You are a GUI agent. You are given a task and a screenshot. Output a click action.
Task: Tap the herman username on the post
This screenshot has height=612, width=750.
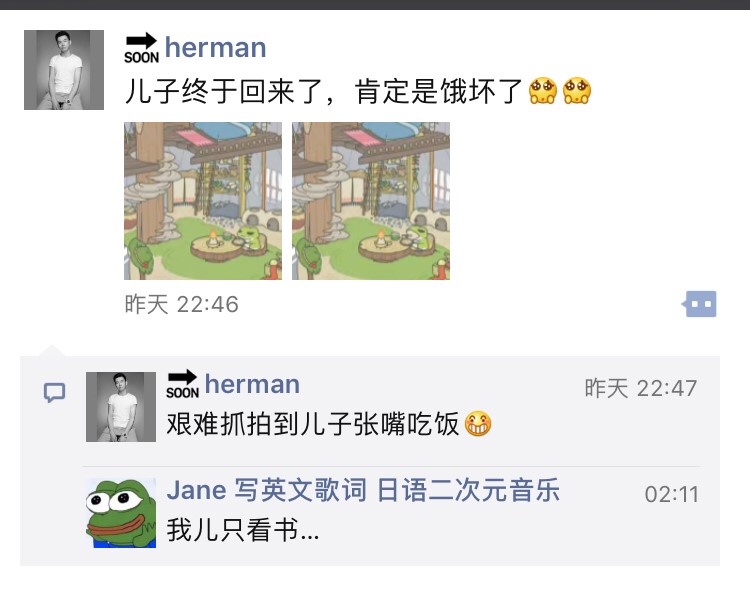215,48
